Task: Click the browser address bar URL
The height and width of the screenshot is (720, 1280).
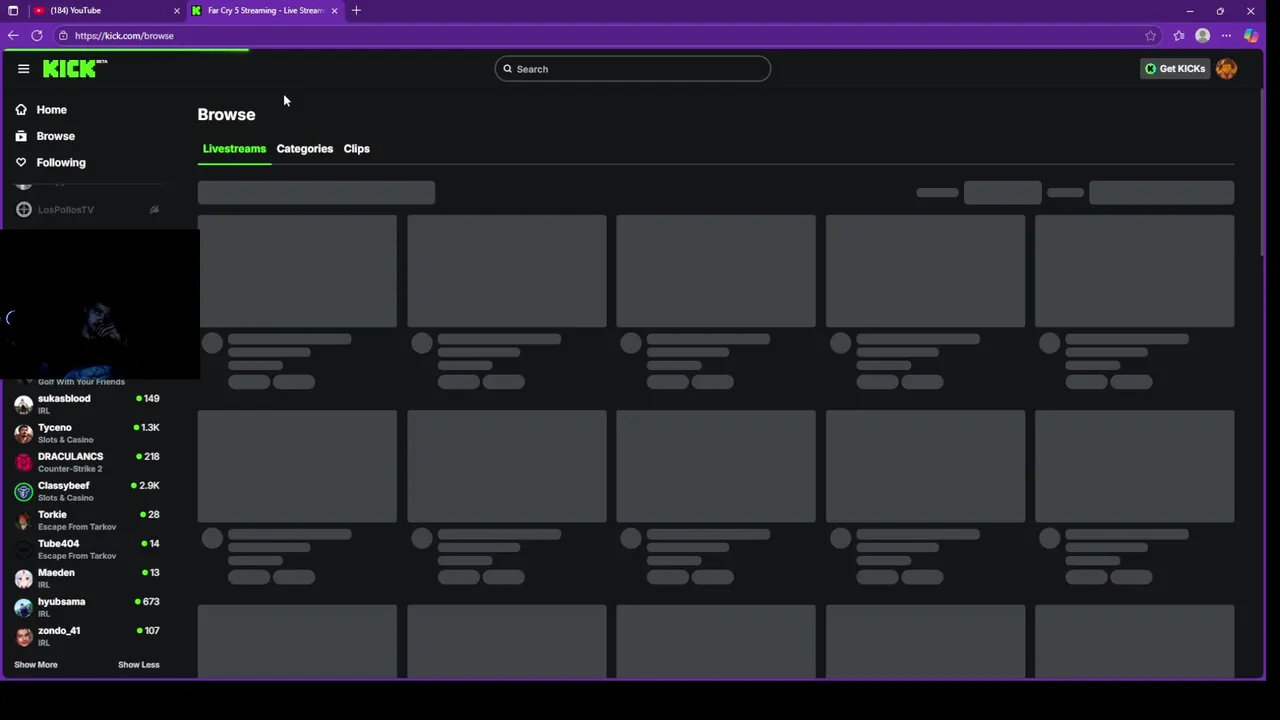Action: coord(124,35)
